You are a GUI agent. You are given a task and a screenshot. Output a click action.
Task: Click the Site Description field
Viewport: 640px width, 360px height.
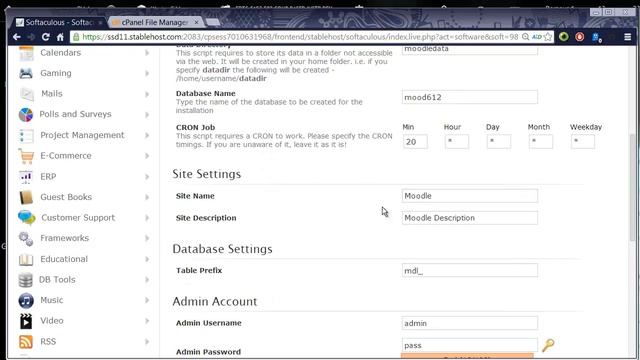pyautogui.click(x=469, y=218)
